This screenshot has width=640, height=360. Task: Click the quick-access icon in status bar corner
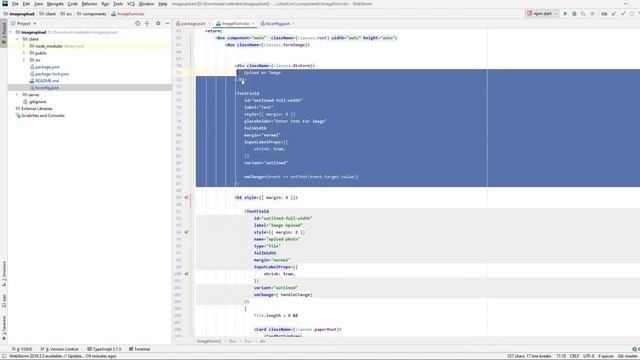(x=4, y=356)
